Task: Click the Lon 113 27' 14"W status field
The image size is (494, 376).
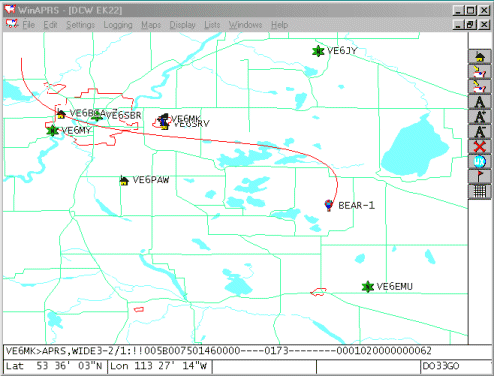Action: click(x=159, y=366)
